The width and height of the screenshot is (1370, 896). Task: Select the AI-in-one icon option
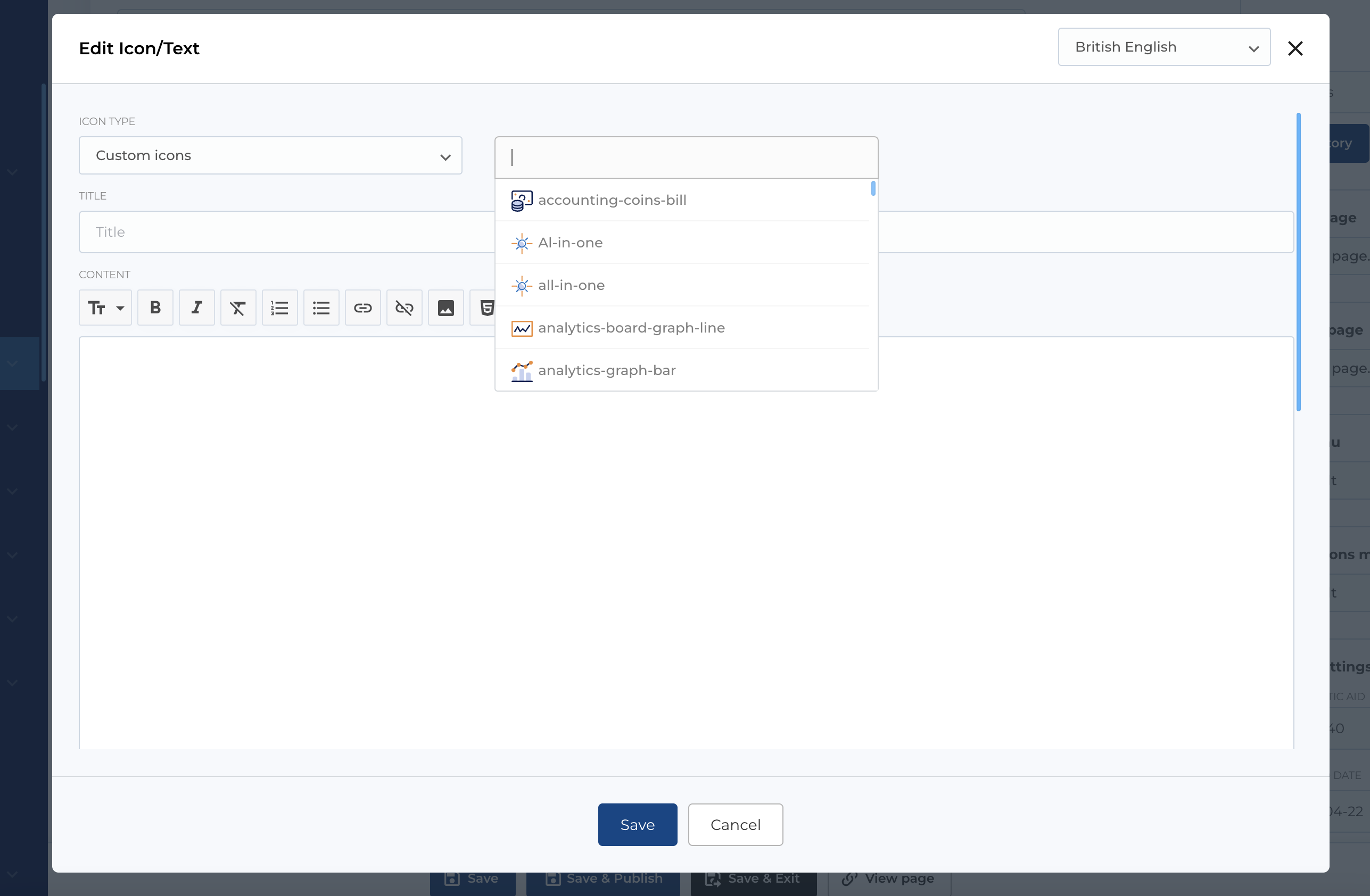(570, 243)
